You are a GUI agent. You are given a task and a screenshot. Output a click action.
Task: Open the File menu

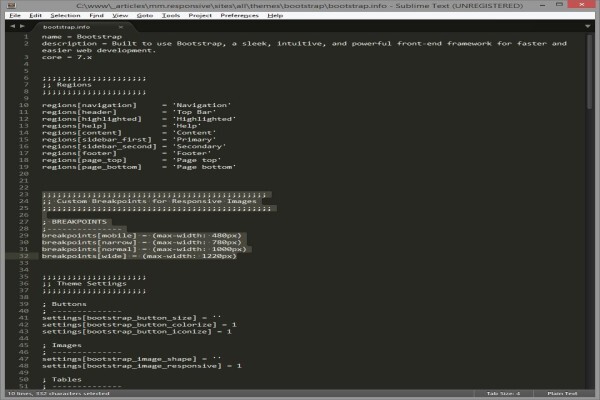tap(15, 15)
